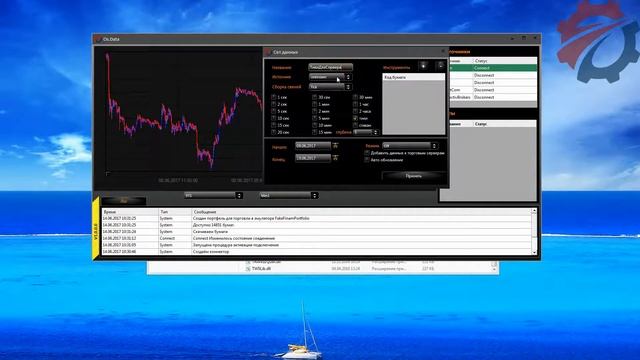This screenshot has height=360, width=640.
Task: Select the green Connect row in sources table
Action: (x=492, y=68)
